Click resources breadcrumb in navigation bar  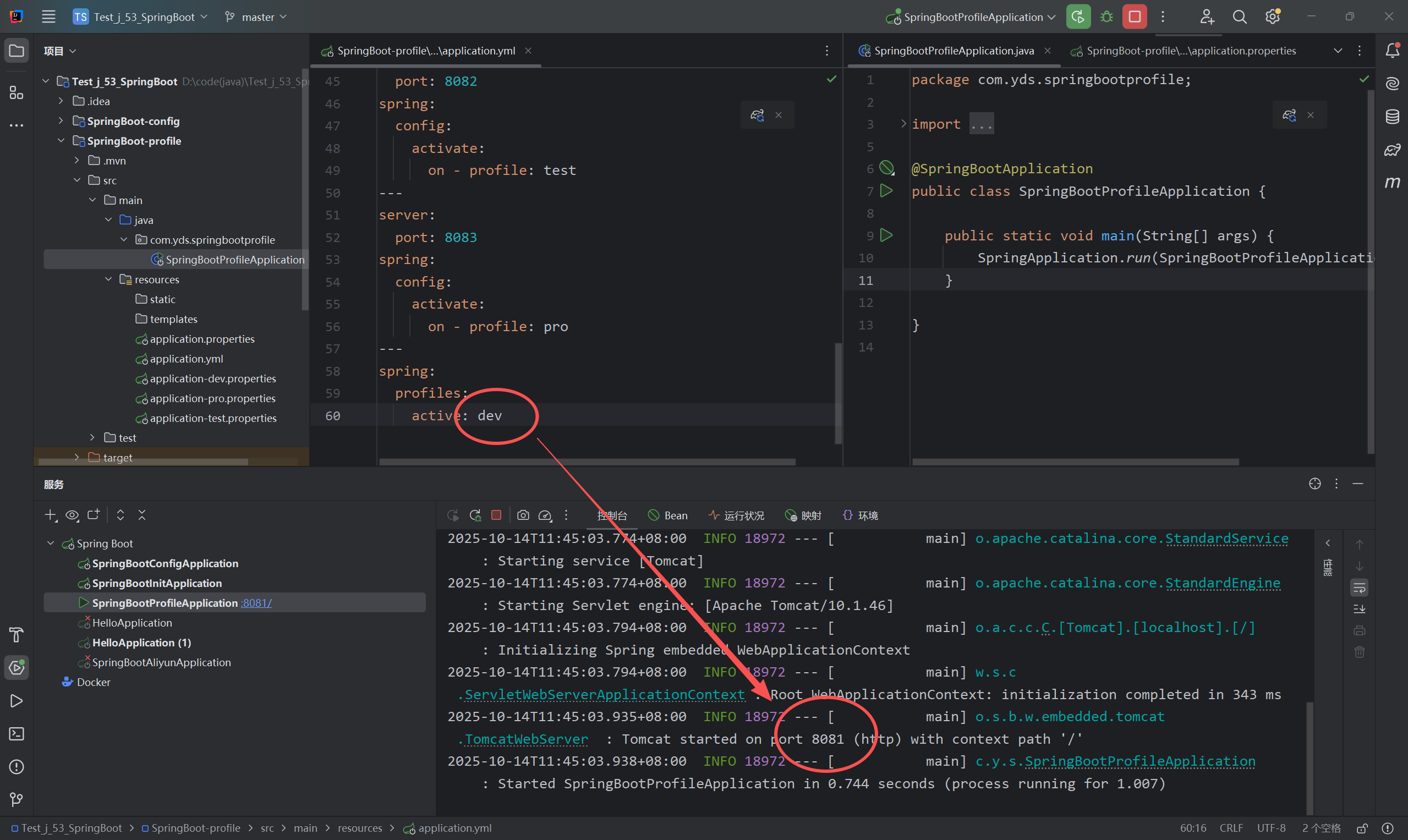pos(359,828)
